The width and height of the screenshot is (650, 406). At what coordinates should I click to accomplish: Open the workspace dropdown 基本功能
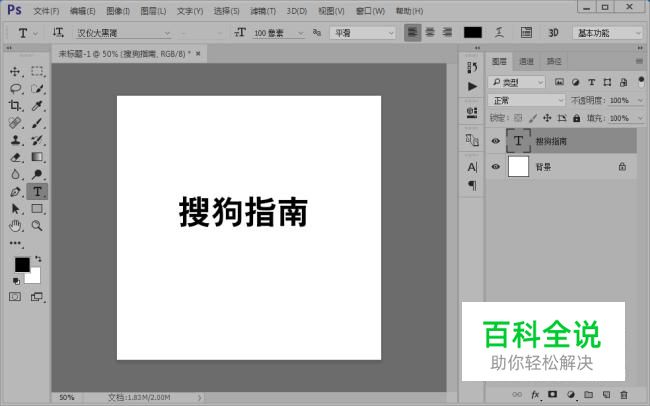coord(607,33)
